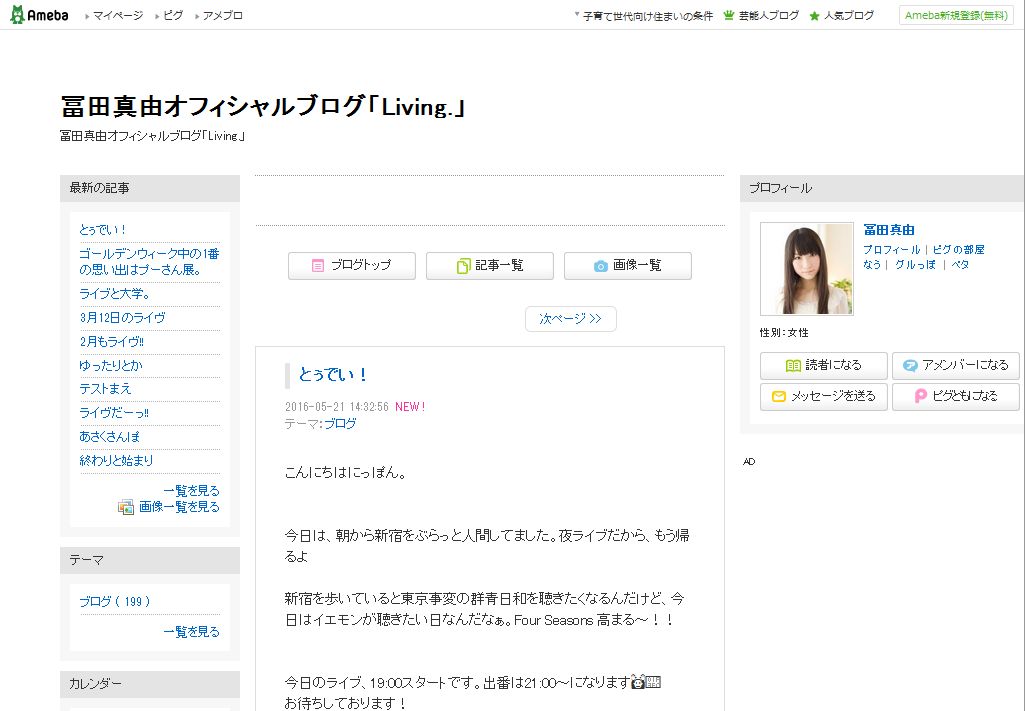Open ピグ in top navigation
This screenshot has width=1025, height=711.
coord(173,16)
